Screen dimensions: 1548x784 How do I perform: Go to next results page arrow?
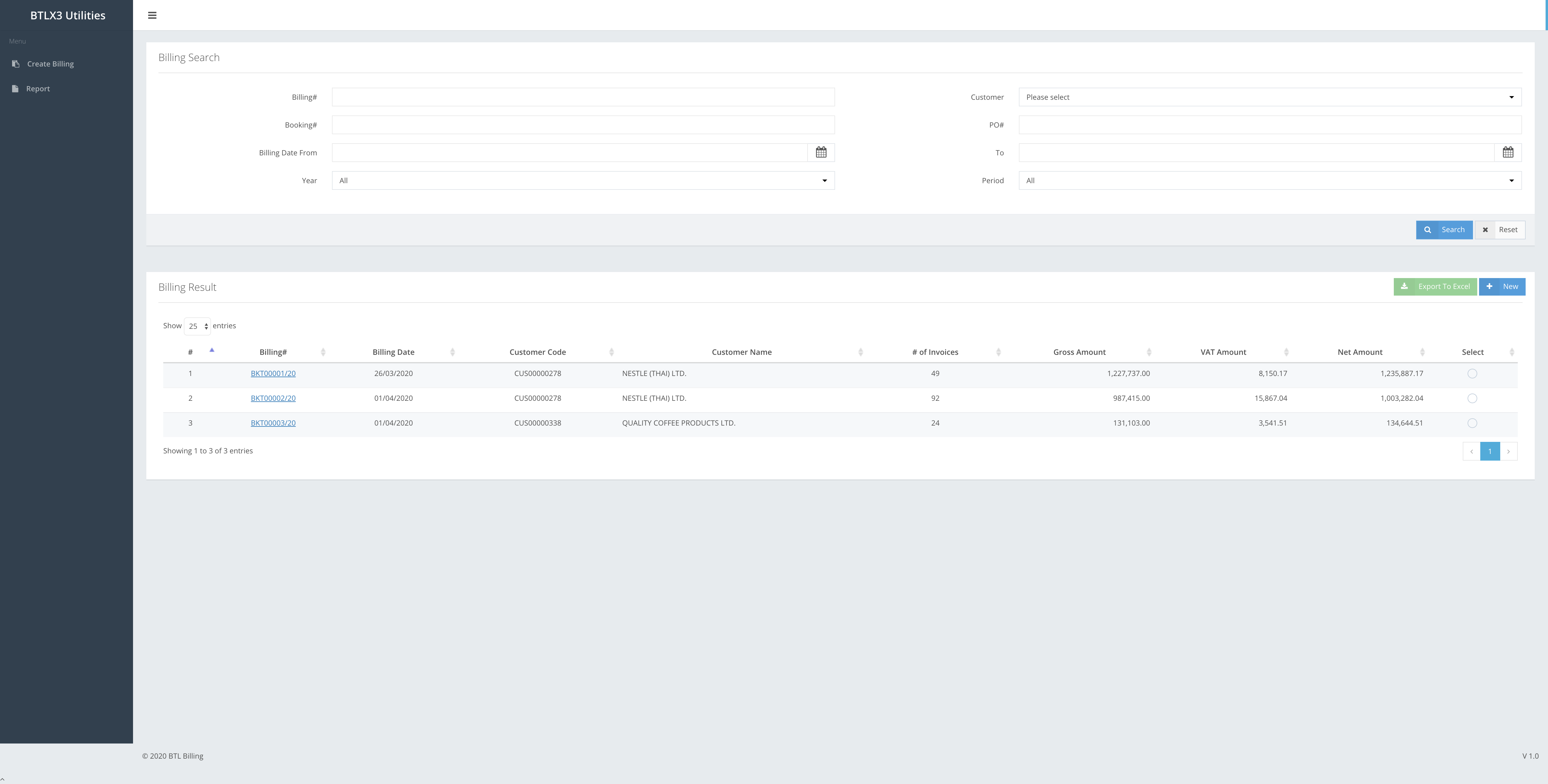1508,451
